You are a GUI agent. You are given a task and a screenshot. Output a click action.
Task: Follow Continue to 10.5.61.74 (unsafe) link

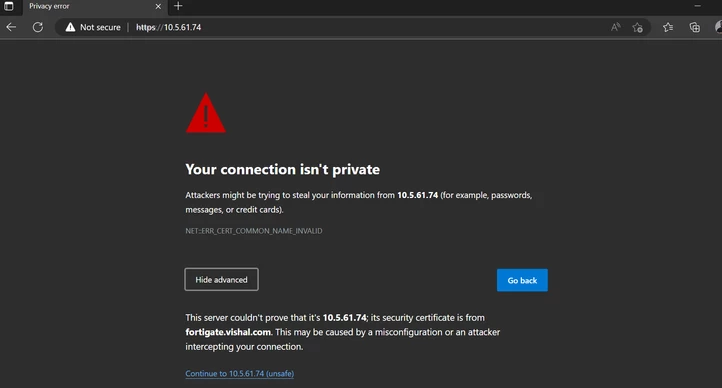[239, 373]
